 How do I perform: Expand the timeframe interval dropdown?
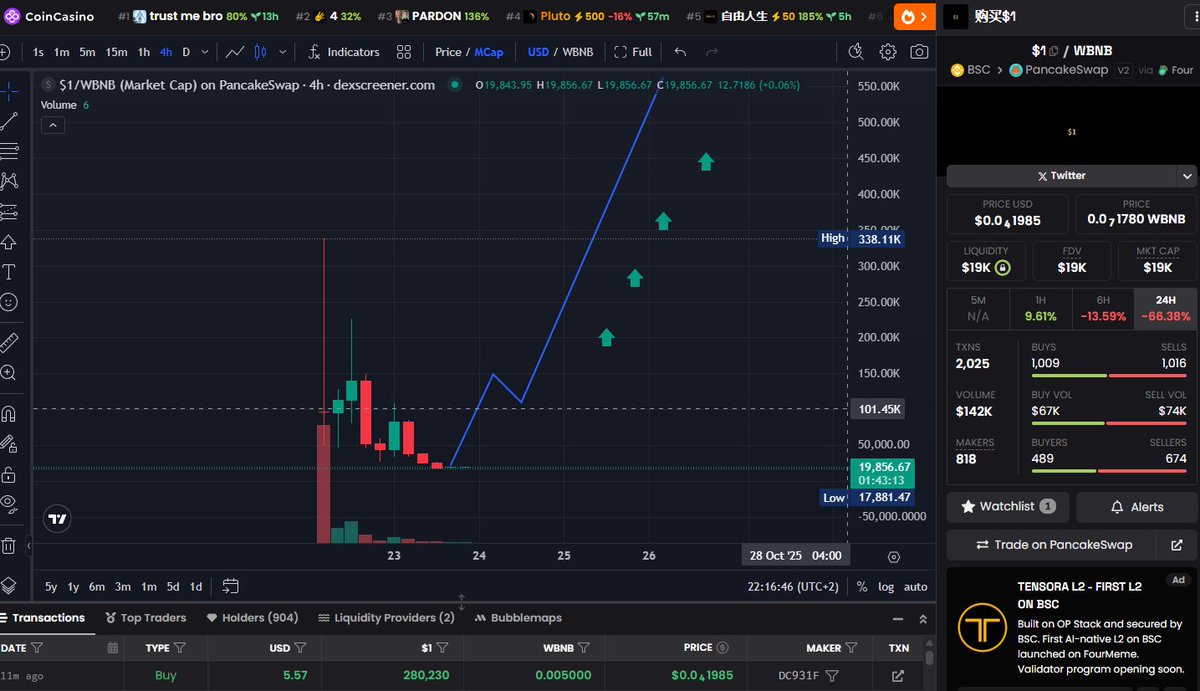206,52
